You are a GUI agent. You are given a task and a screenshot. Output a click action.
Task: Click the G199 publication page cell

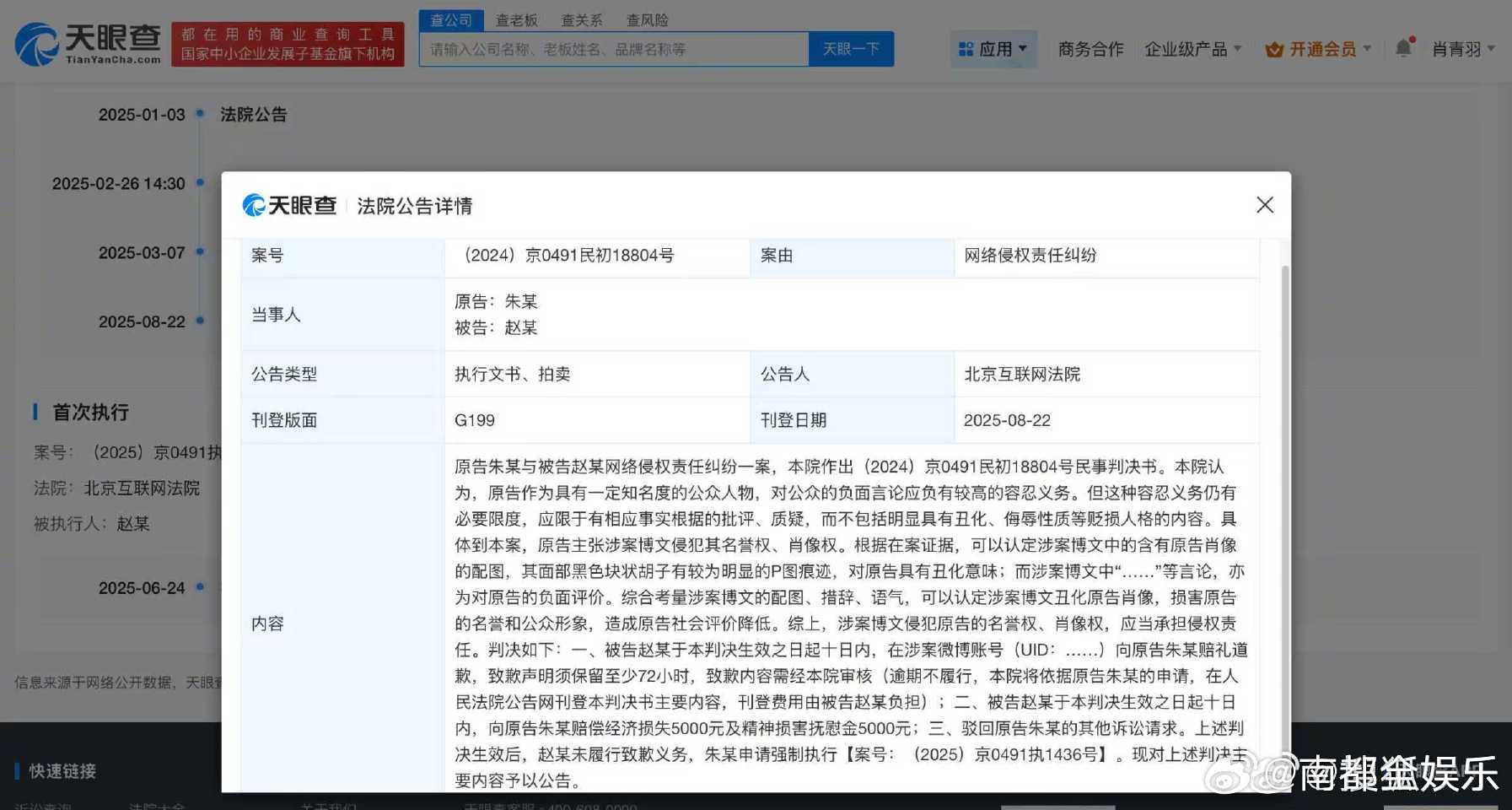coord(596,420)
